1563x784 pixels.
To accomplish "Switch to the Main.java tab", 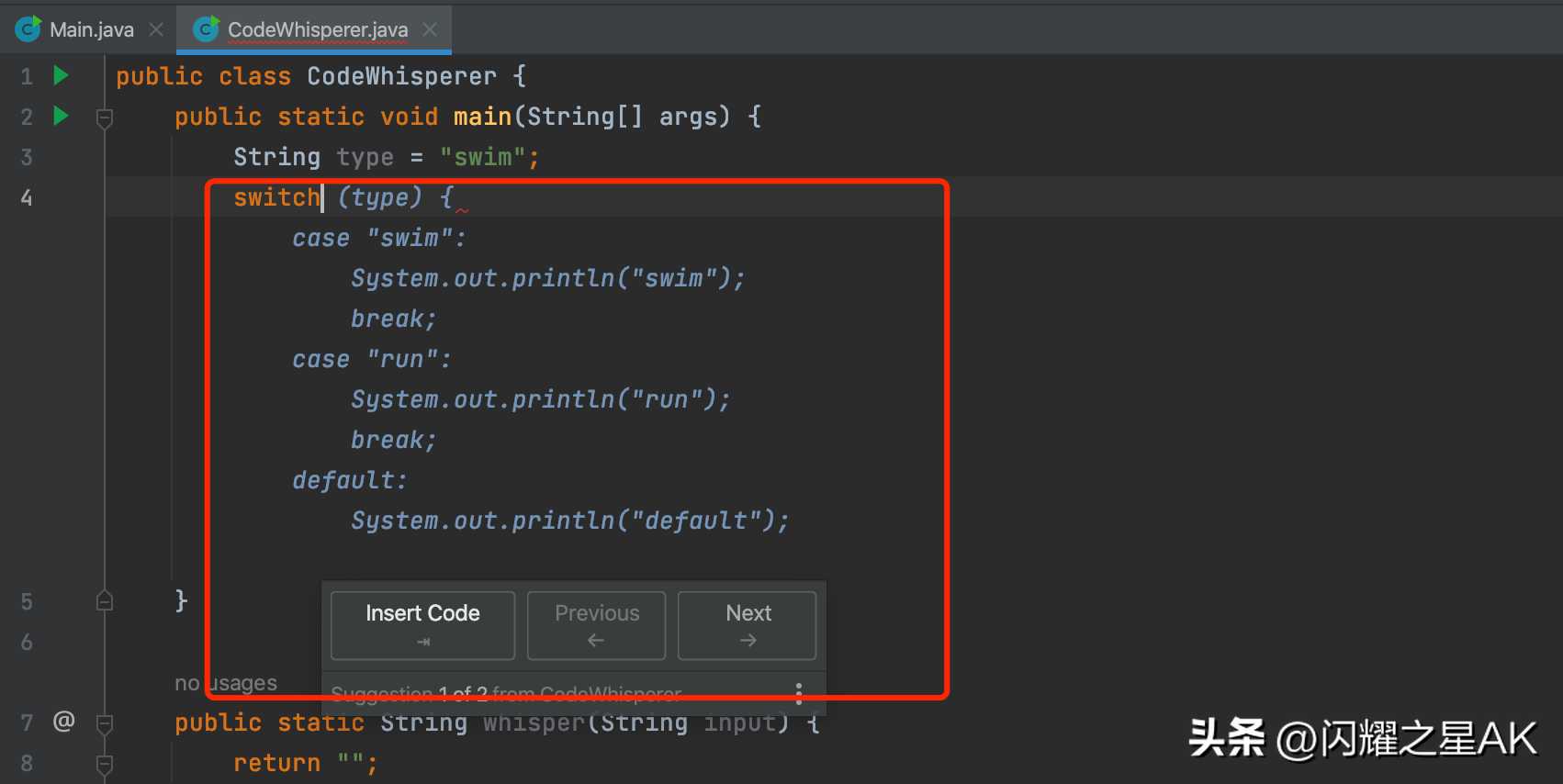I will [91, 29].
